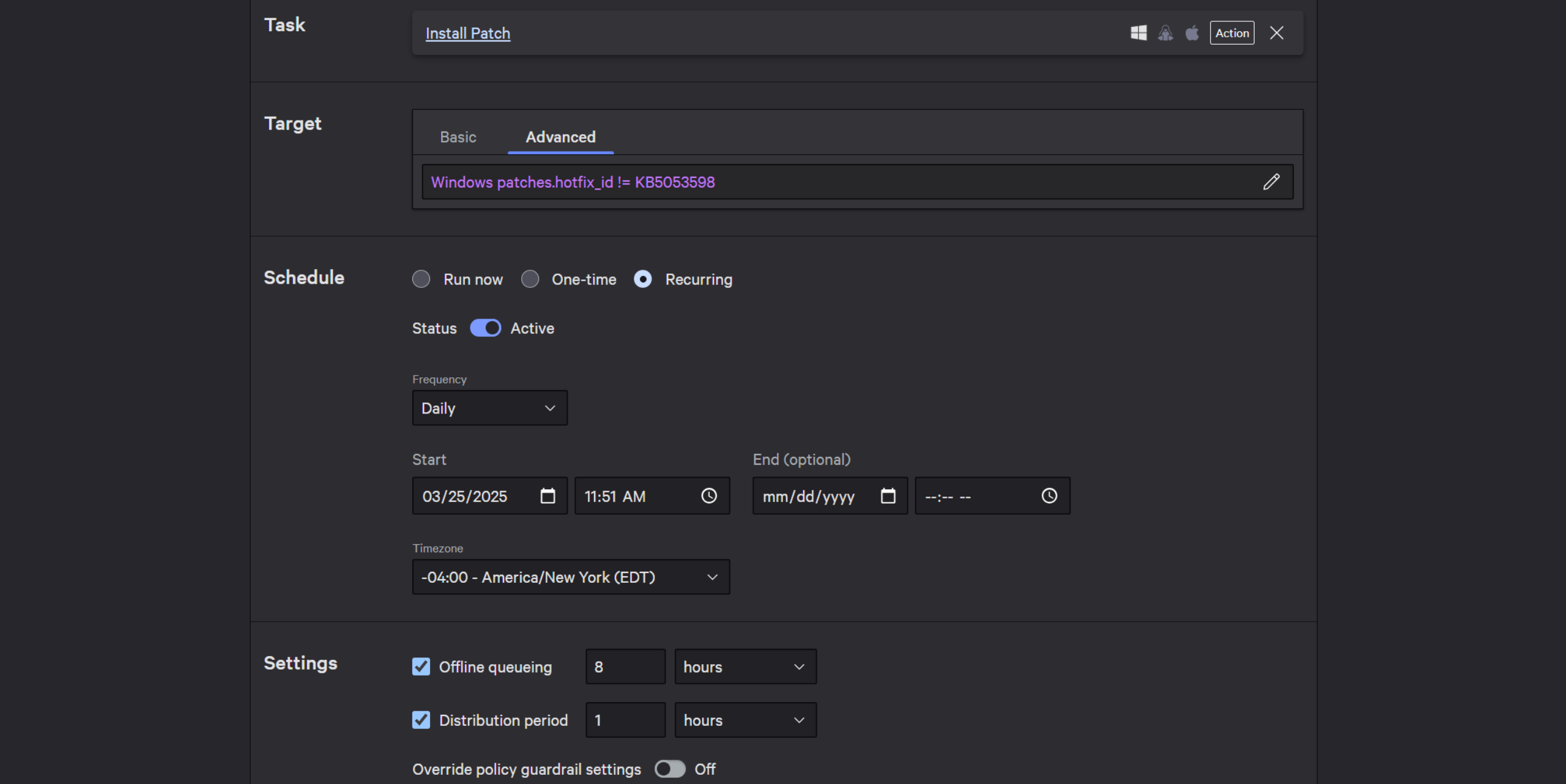Image resolution: width=1566 pixels, height=784 pixels.
Task: Open end date calendar picker icon
Action: coord(888,496)
